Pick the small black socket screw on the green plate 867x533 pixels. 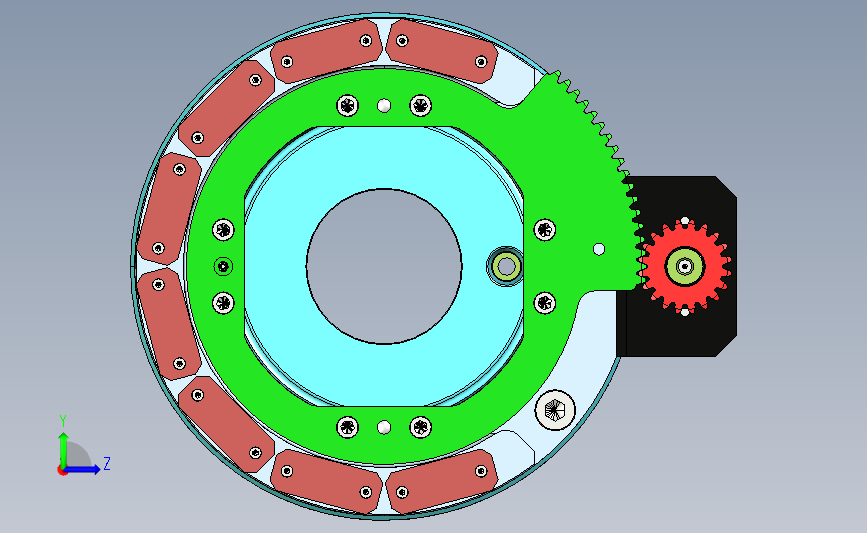coord(223,266)
